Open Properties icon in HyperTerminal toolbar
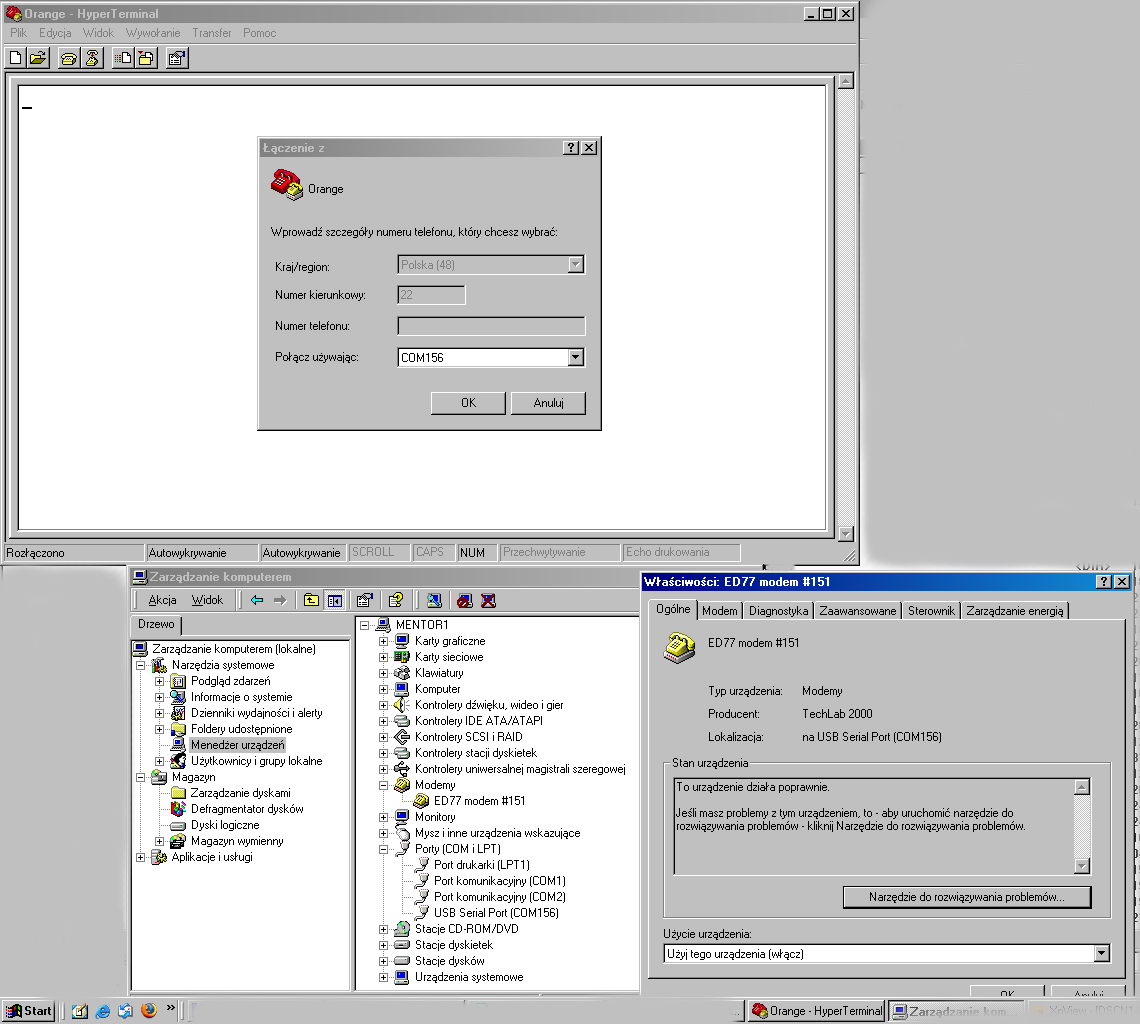 (x=177, y=58)
